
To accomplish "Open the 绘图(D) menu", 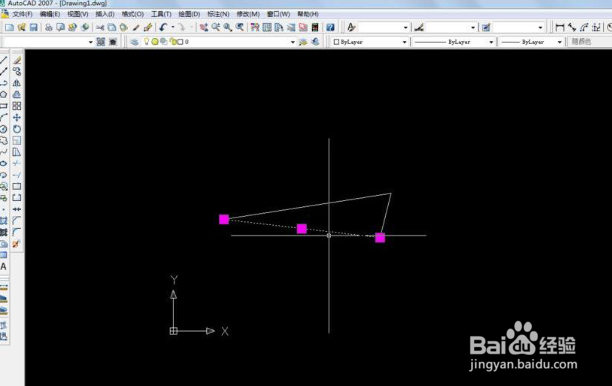I will click(189, 14).
